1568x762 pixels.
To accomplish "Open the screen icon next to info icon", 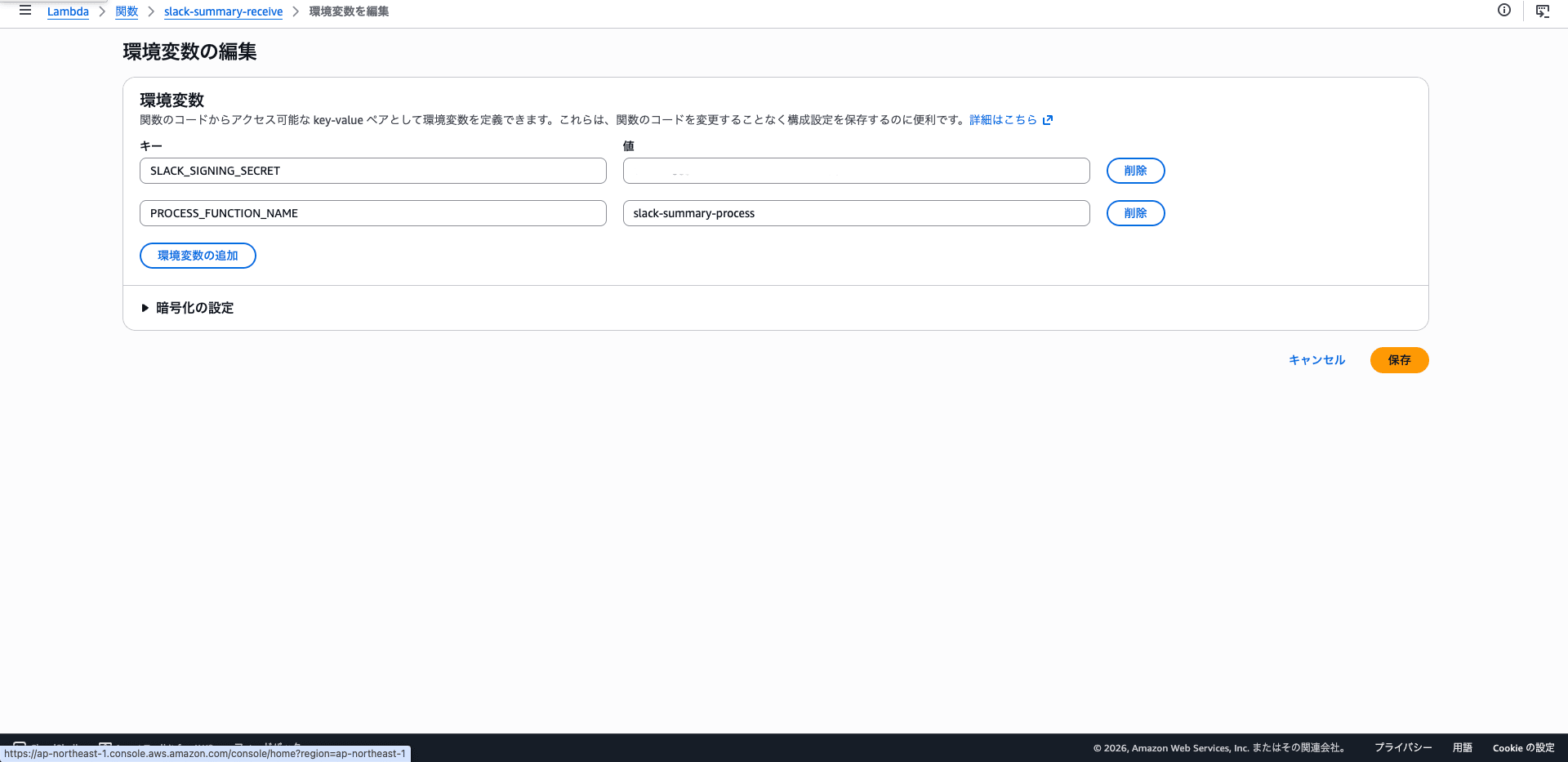I will click(1543, 11).
